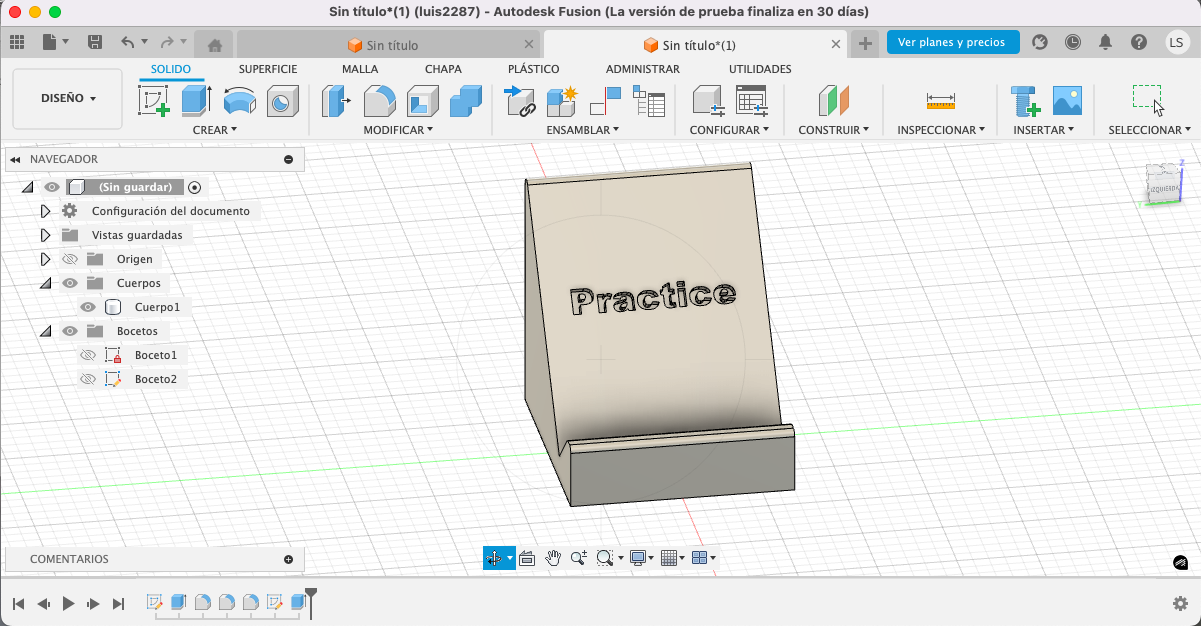Click Ver planes y precios button
The width and height of the screenshot is (1201, 626).
[x=953, y=42]
